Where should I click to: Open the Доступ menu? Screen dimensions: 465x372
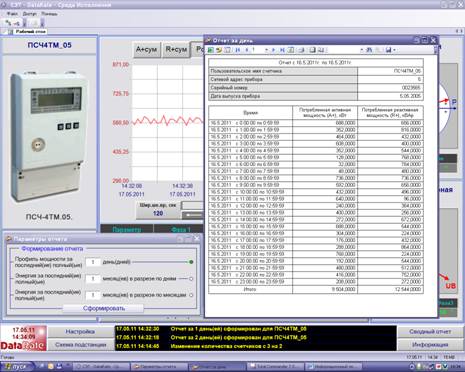(30, 14)
